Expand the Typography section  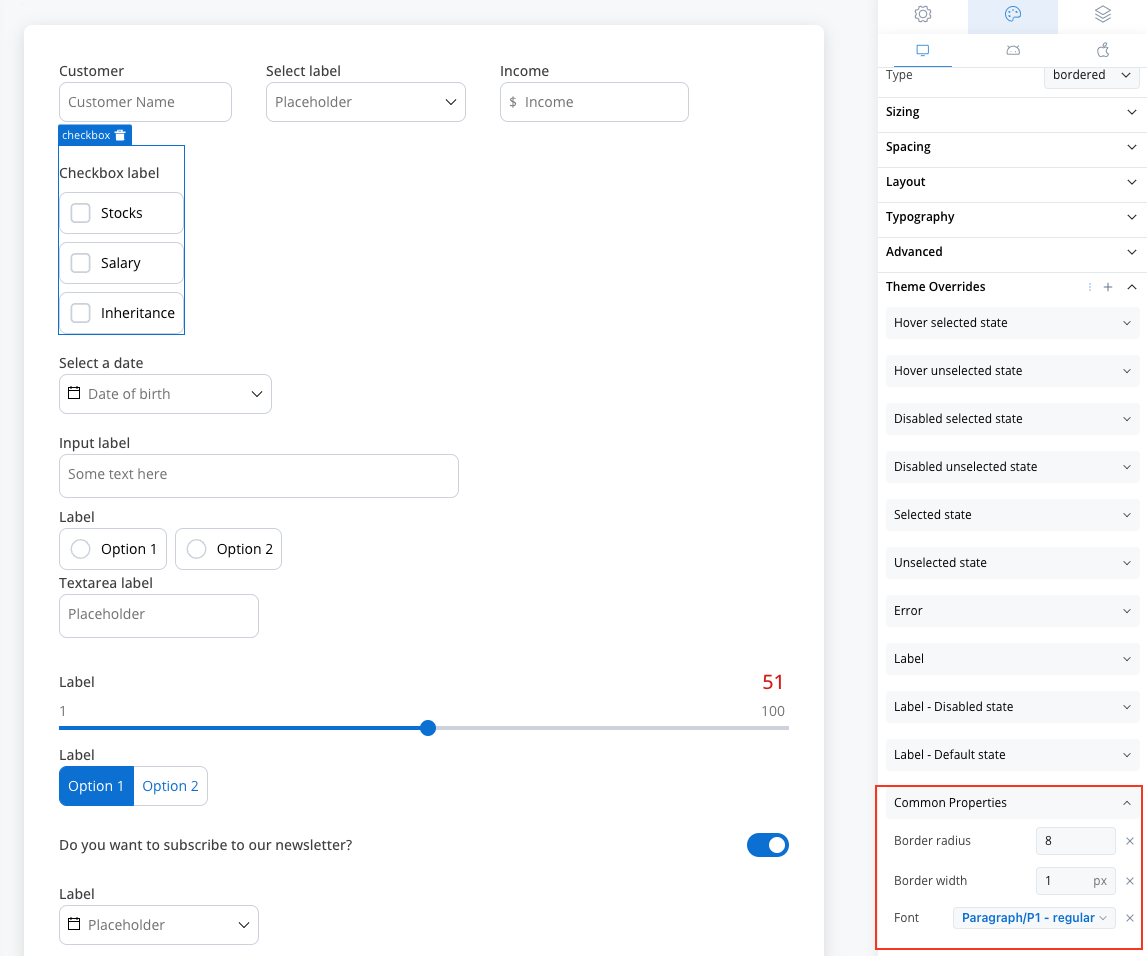click(1012, 217)
